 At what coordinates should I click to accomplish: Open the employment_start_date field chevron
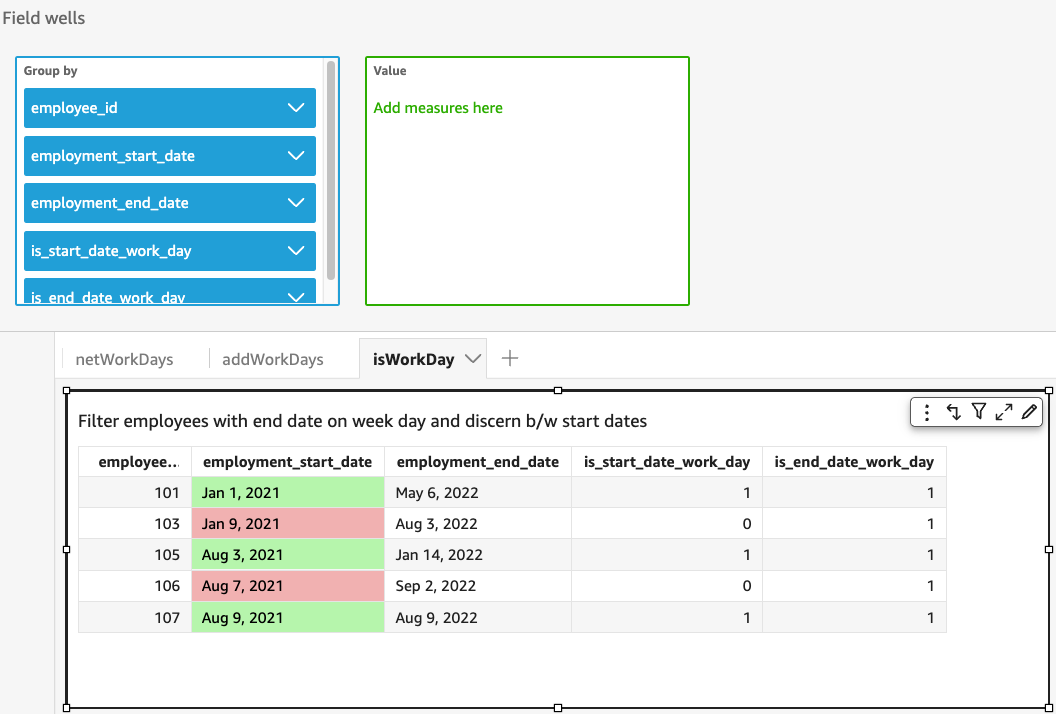[x=295, y=156]
